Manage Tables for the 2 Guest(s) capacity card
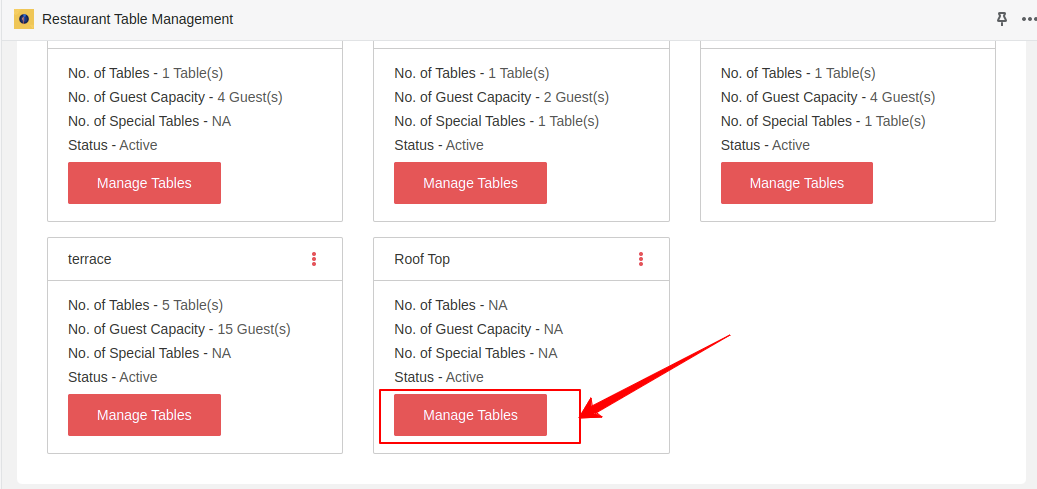1037x489 pixels. click(x=470, y=183)
